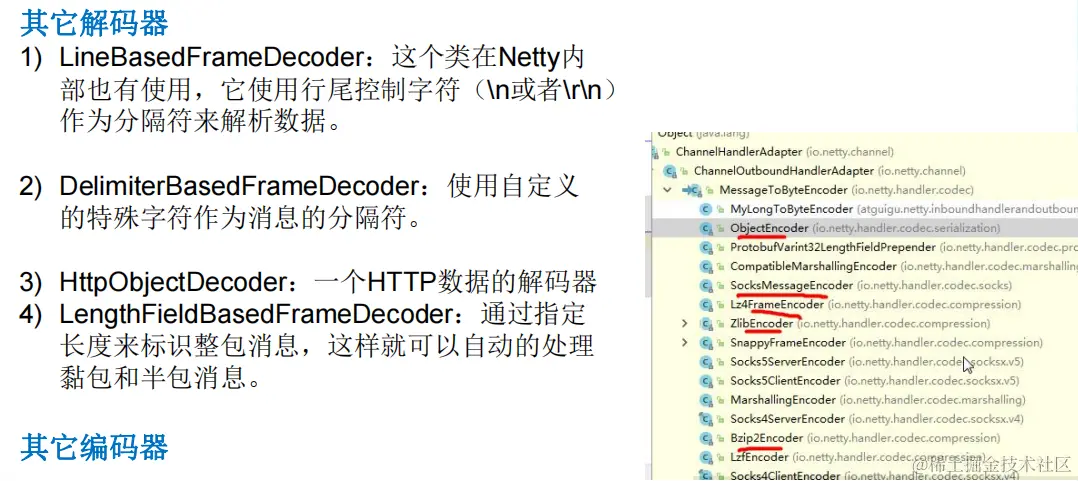Select the SnappyFrameEncoder class name
The width and height of the screenshot is (1078, 481).
[788, 342]
